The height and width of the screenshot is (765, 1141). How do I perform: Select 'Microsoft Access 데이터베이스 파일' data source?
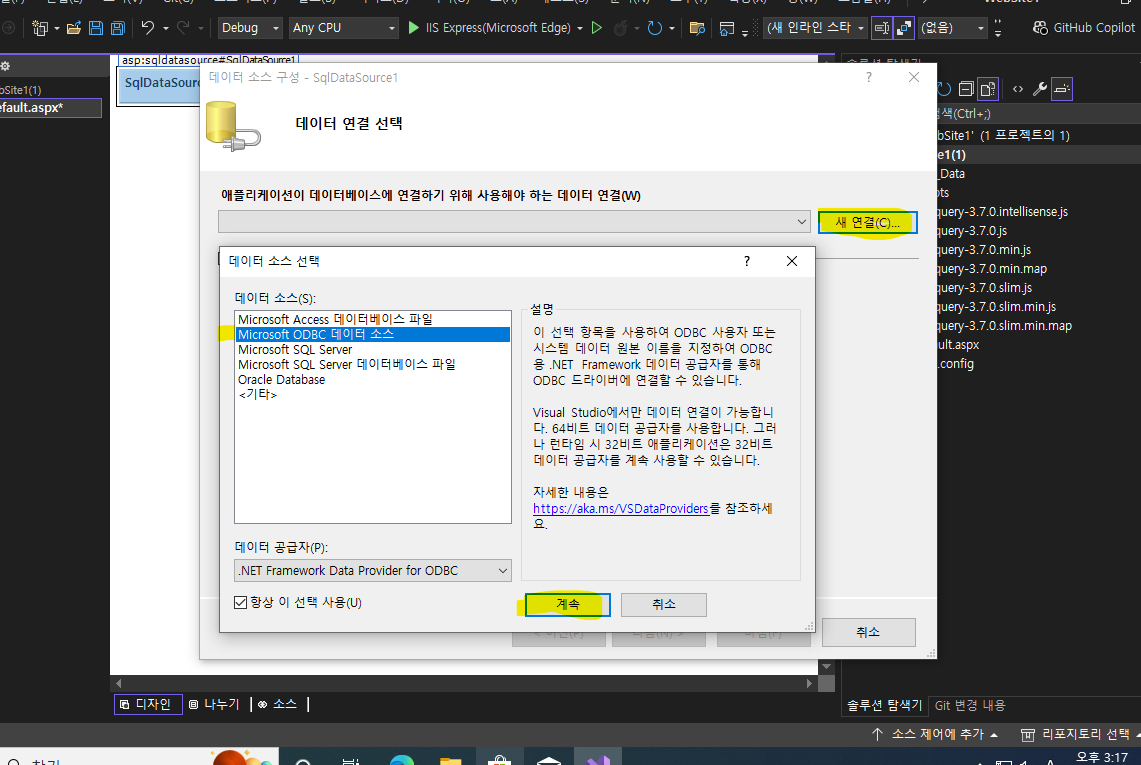tap(372, 319)
